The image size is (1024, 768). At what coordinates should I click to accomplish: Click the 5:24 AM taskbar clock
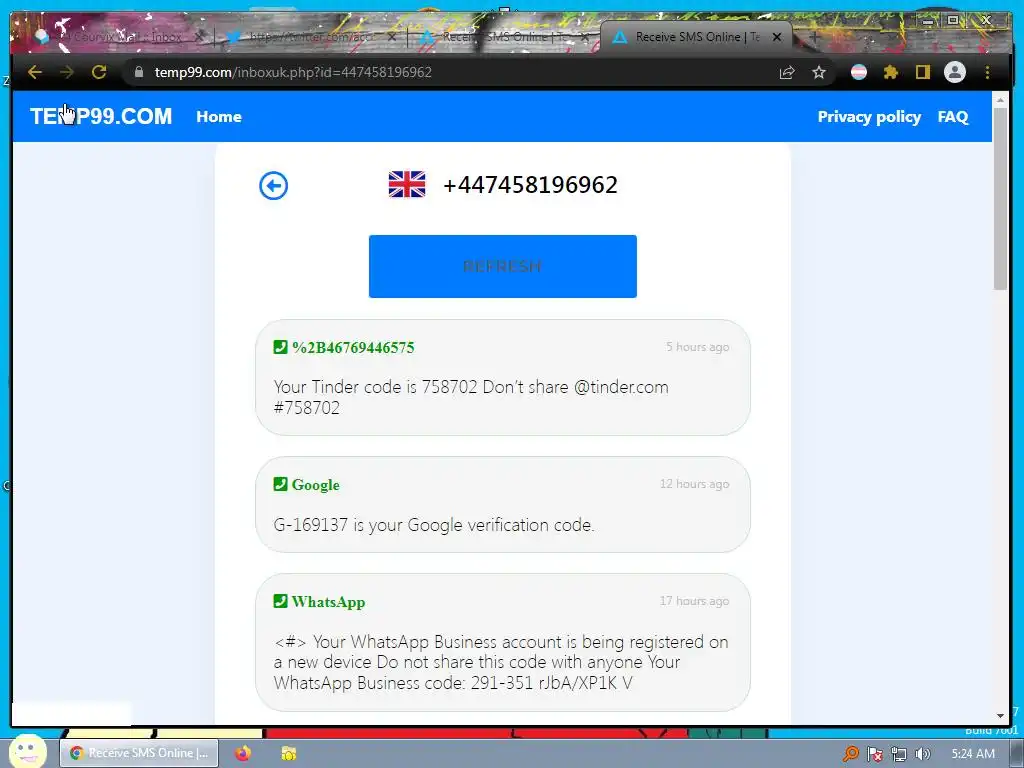tap(973, 754)
